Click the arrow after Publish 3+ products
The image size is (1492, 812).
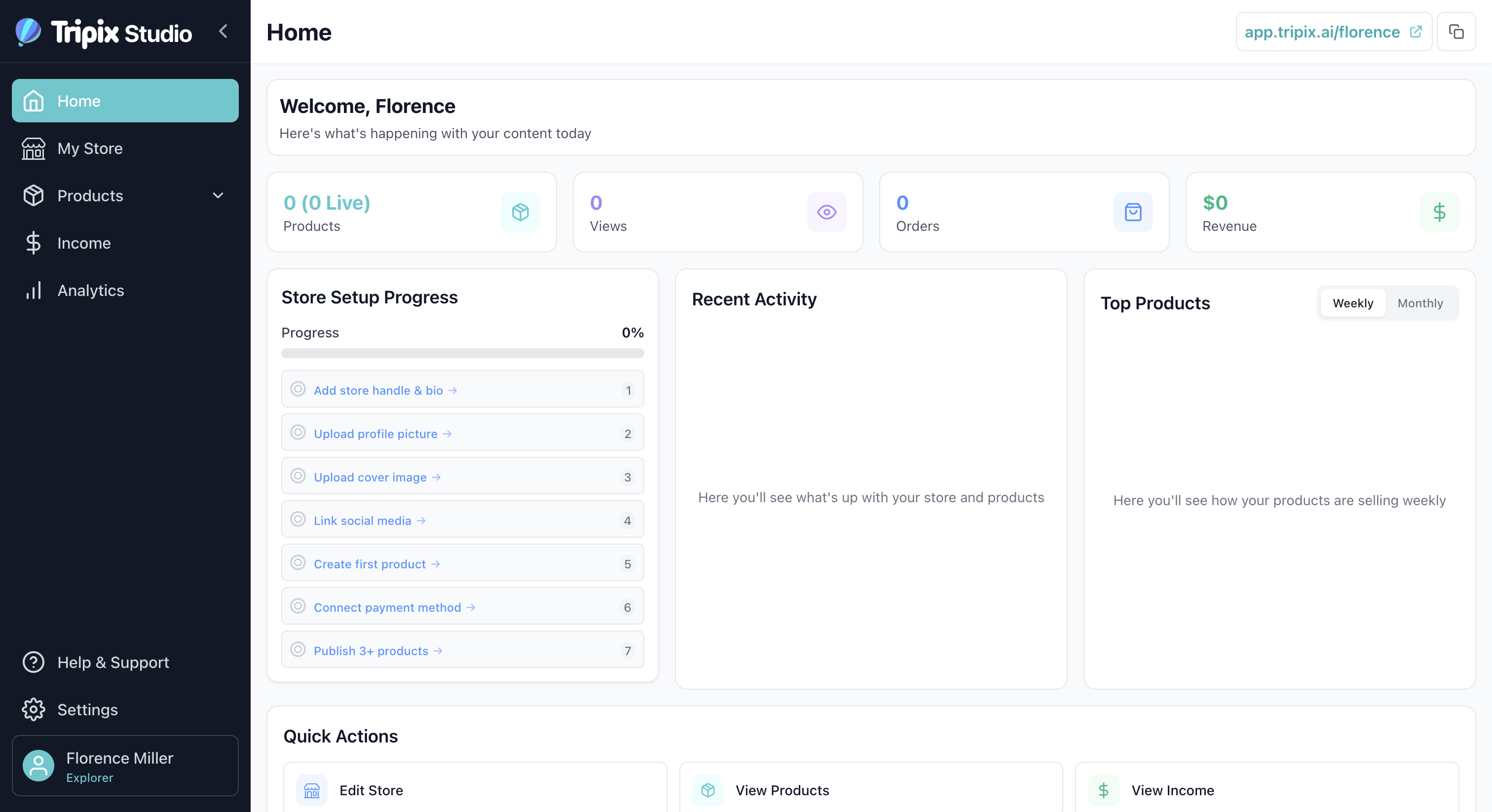point(438,652)
